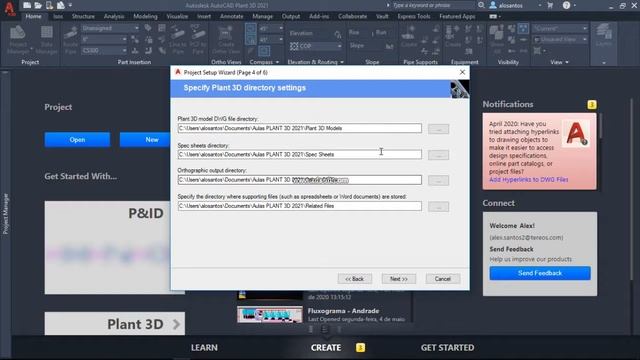Toggle the highlighted Visibility panel button
The height and width of the screenshot is (360, 640).
(x=523, y=28)
